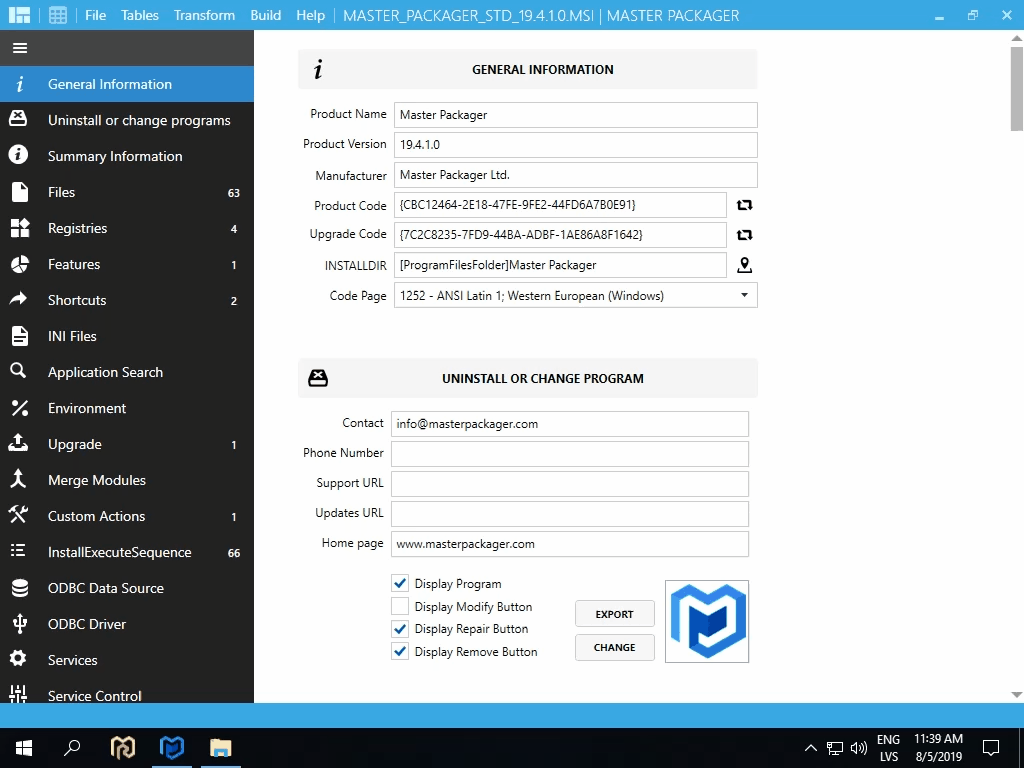Open Uninstall or change programs page
The width and height of the screenshot is (1024, 768).
pos(127,120)
